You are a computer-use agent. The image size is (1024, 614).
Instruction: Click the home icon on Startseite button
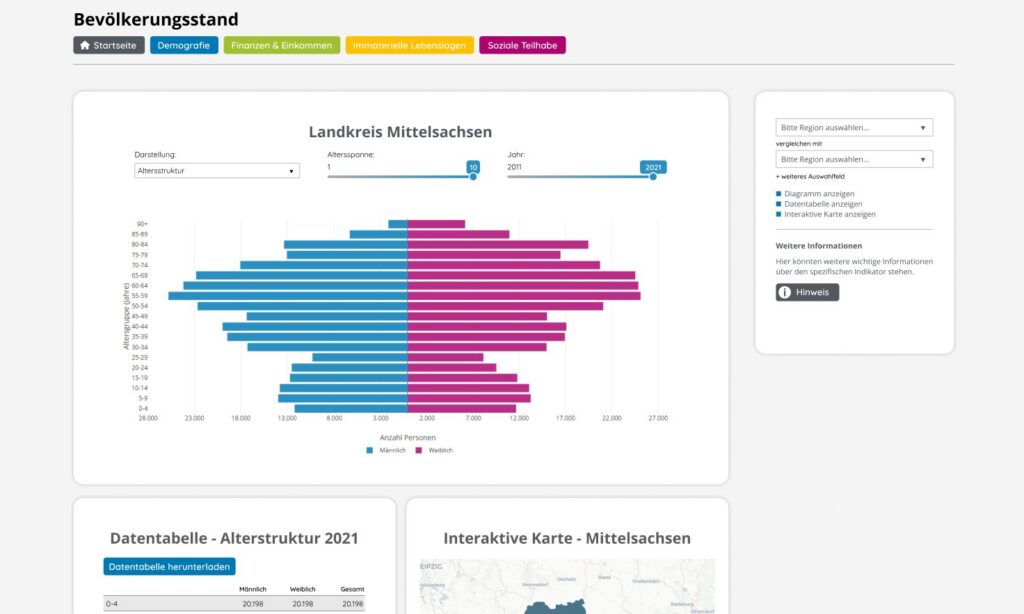point(85,45)
